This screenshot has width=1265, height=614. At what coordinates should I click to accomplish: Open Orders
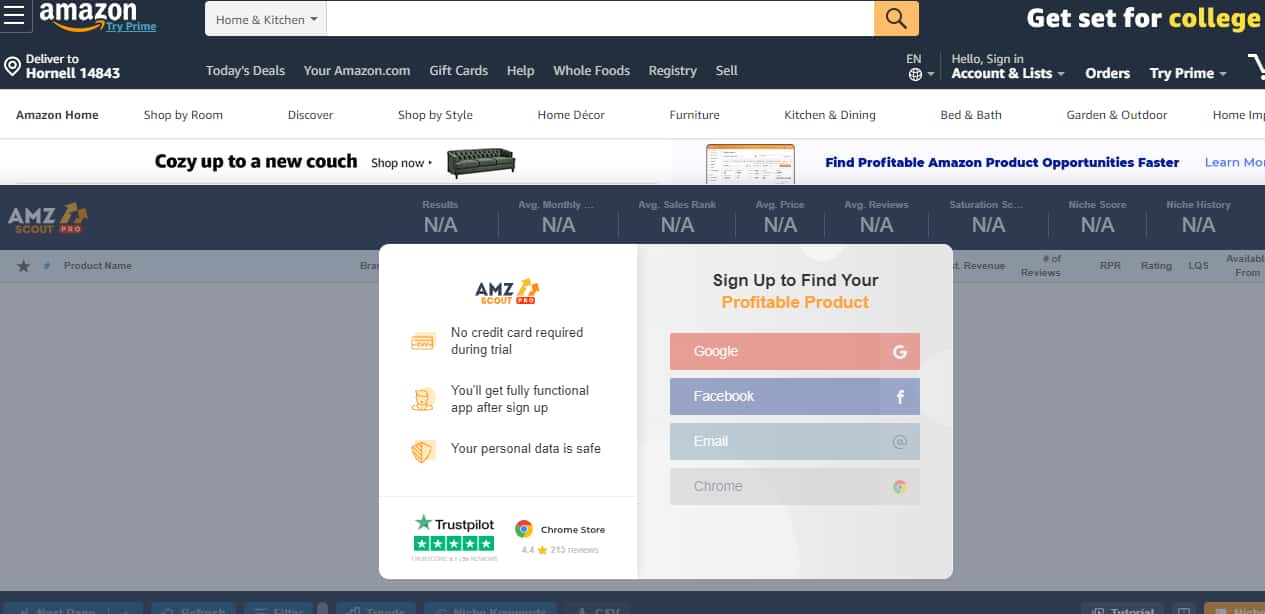(x=1108, y=73)
